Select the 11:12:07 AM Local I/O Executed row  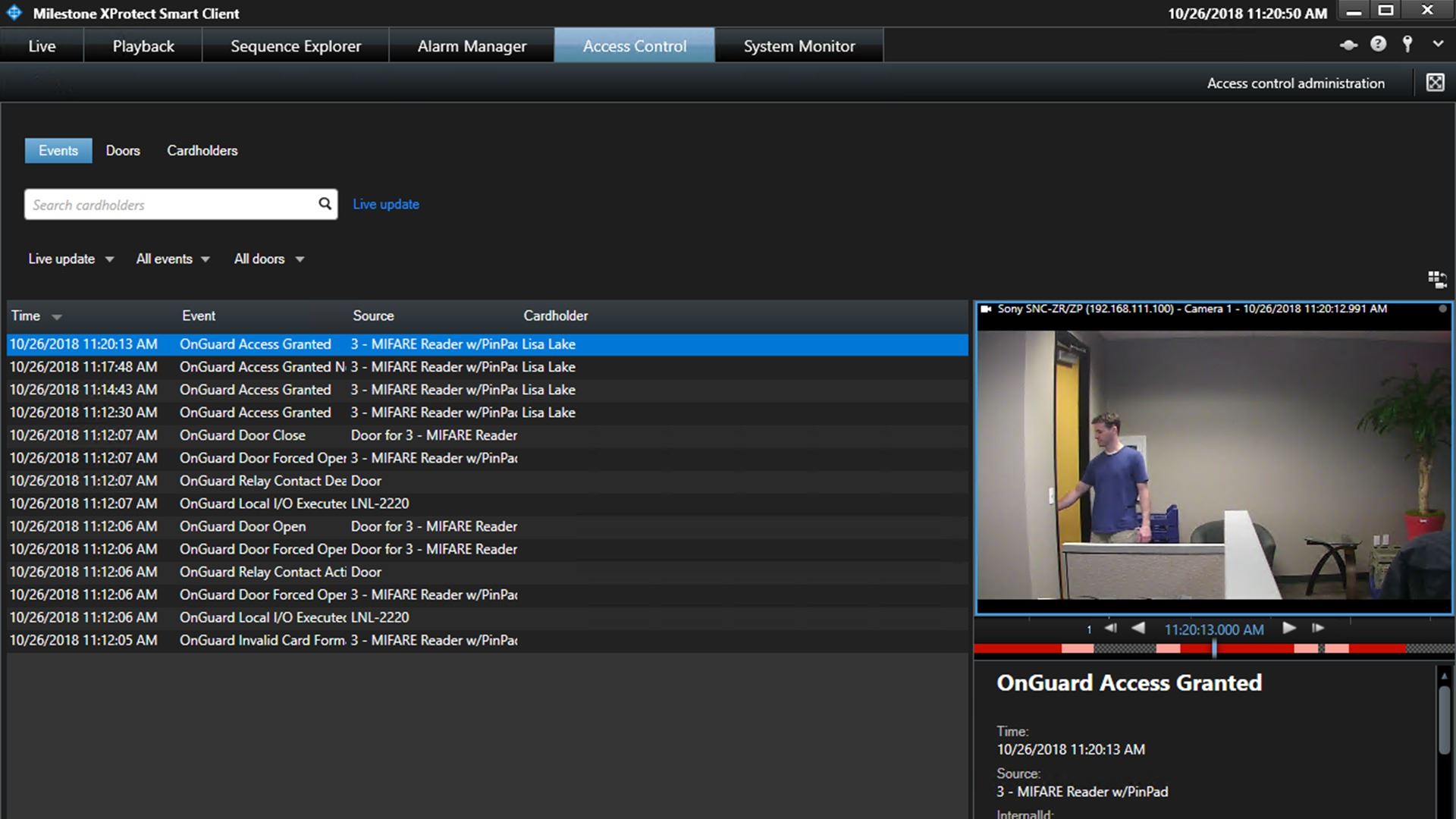click(x=488, y=504)
